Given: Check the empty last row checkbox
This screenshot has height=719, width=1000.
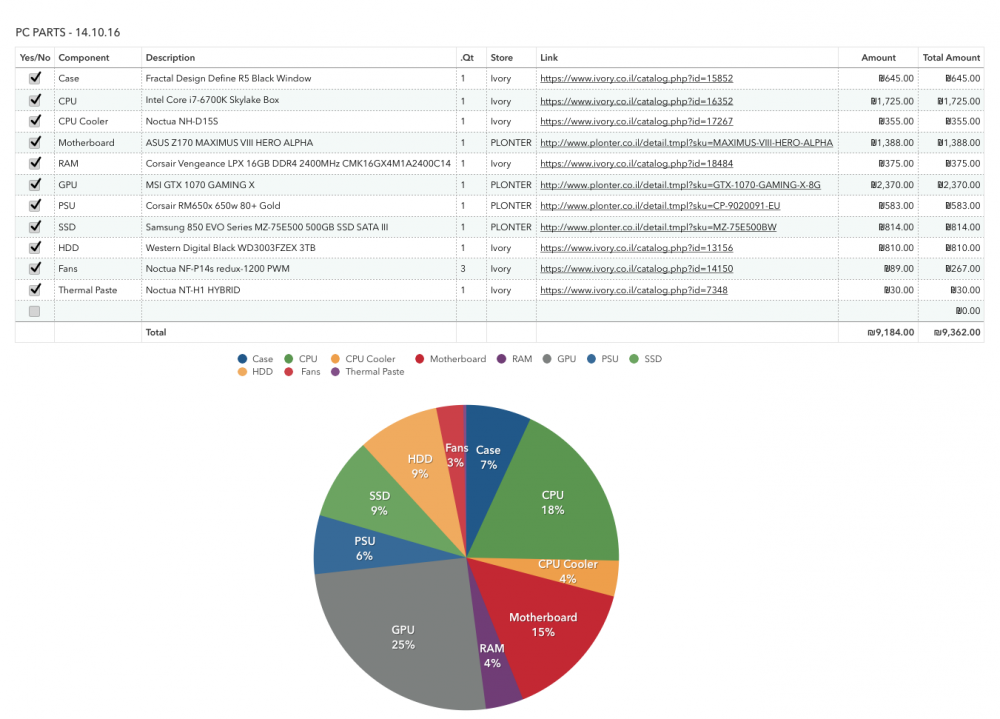Looking at the screenshot, I should tap(34, 311).
